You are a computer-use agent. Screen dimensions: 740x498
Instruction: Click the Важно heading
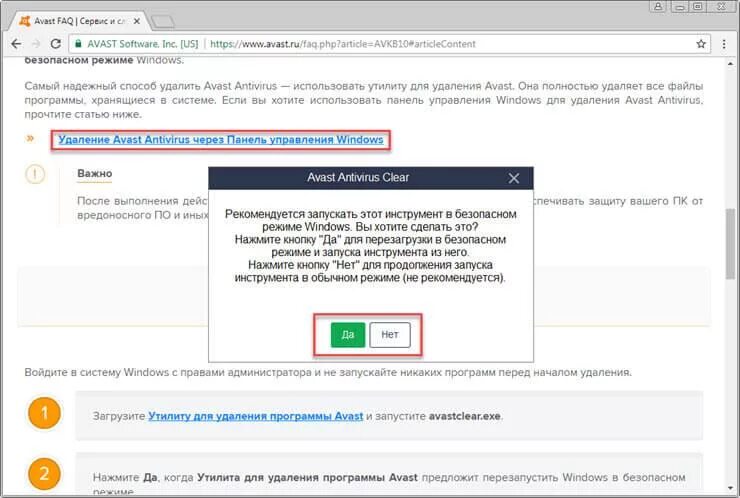95,173
